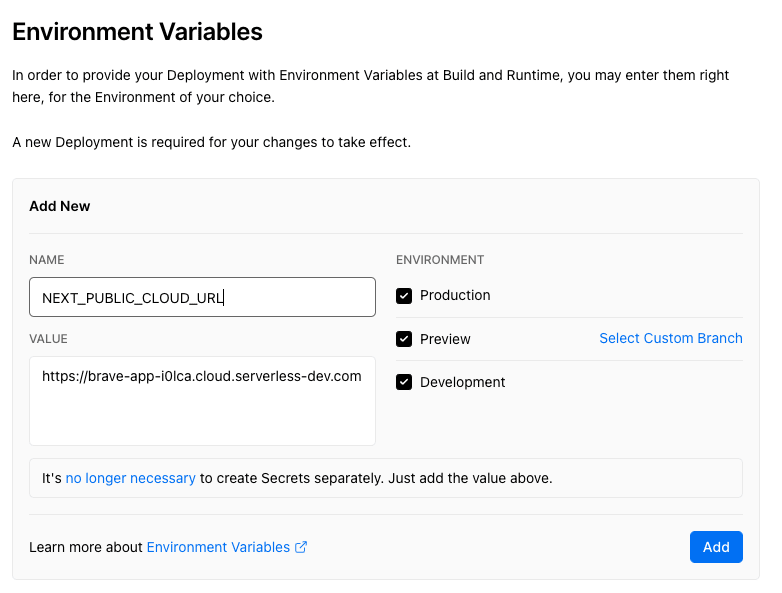
Task: Click the blue Add button
Action: pyautogui.click(x=716, y=547)
